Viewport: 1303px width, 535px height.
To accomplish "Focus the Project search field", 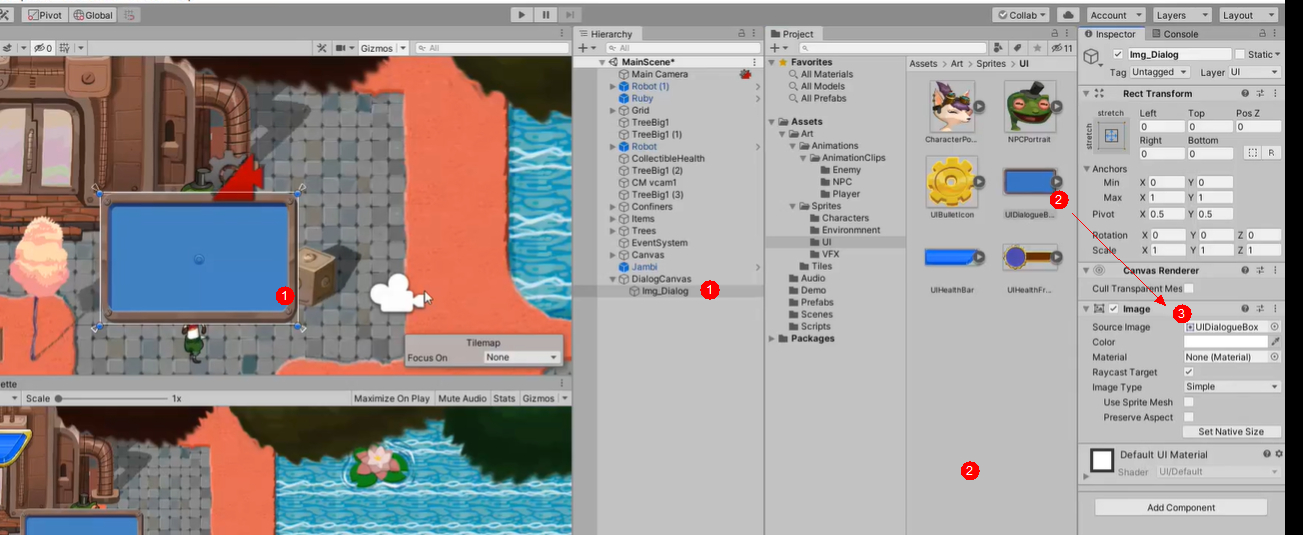I will click(x=891, y=48).
